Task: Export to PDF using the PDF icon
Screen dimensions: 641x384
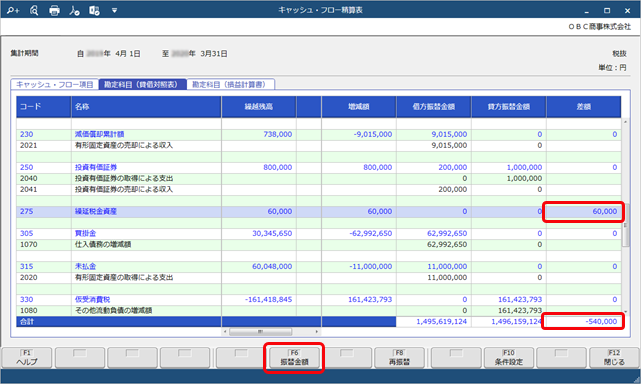Action: pos(74,11)
